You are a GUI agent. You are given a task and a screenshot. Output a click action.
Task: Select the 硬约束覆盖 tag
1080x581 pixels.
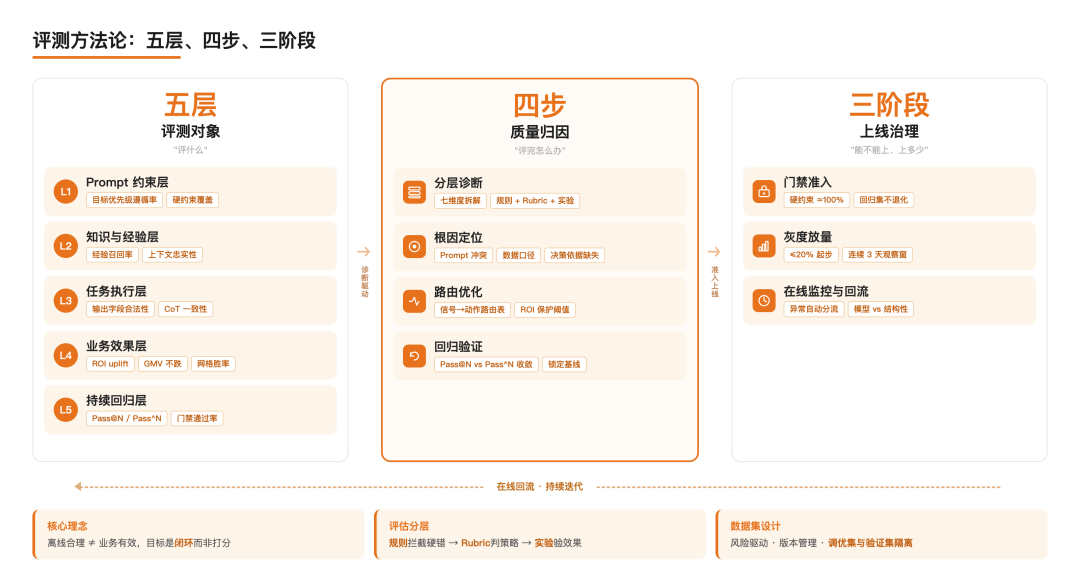tap(192, 200)
